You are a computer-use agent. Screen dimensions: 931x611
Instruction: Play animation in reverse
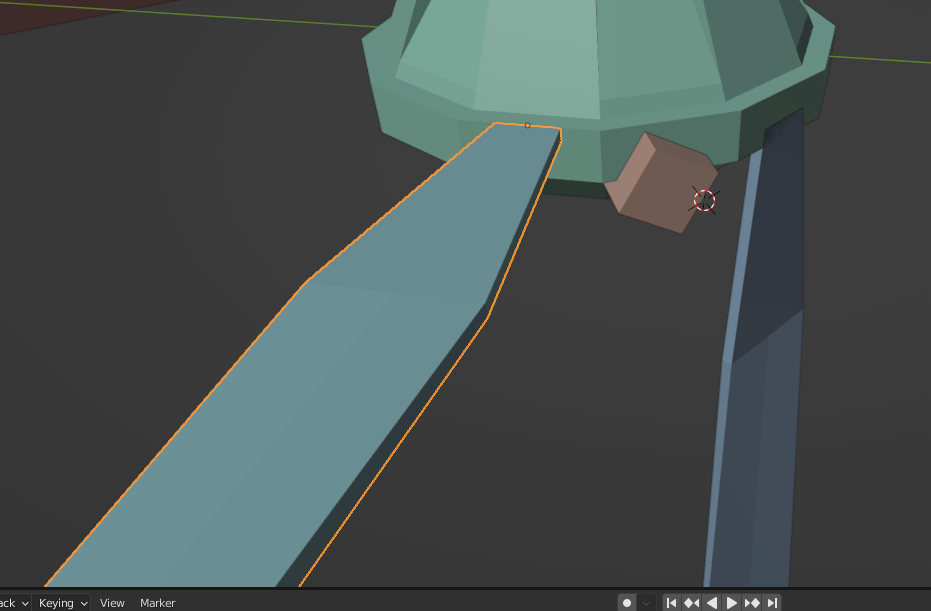coord(712,603)
